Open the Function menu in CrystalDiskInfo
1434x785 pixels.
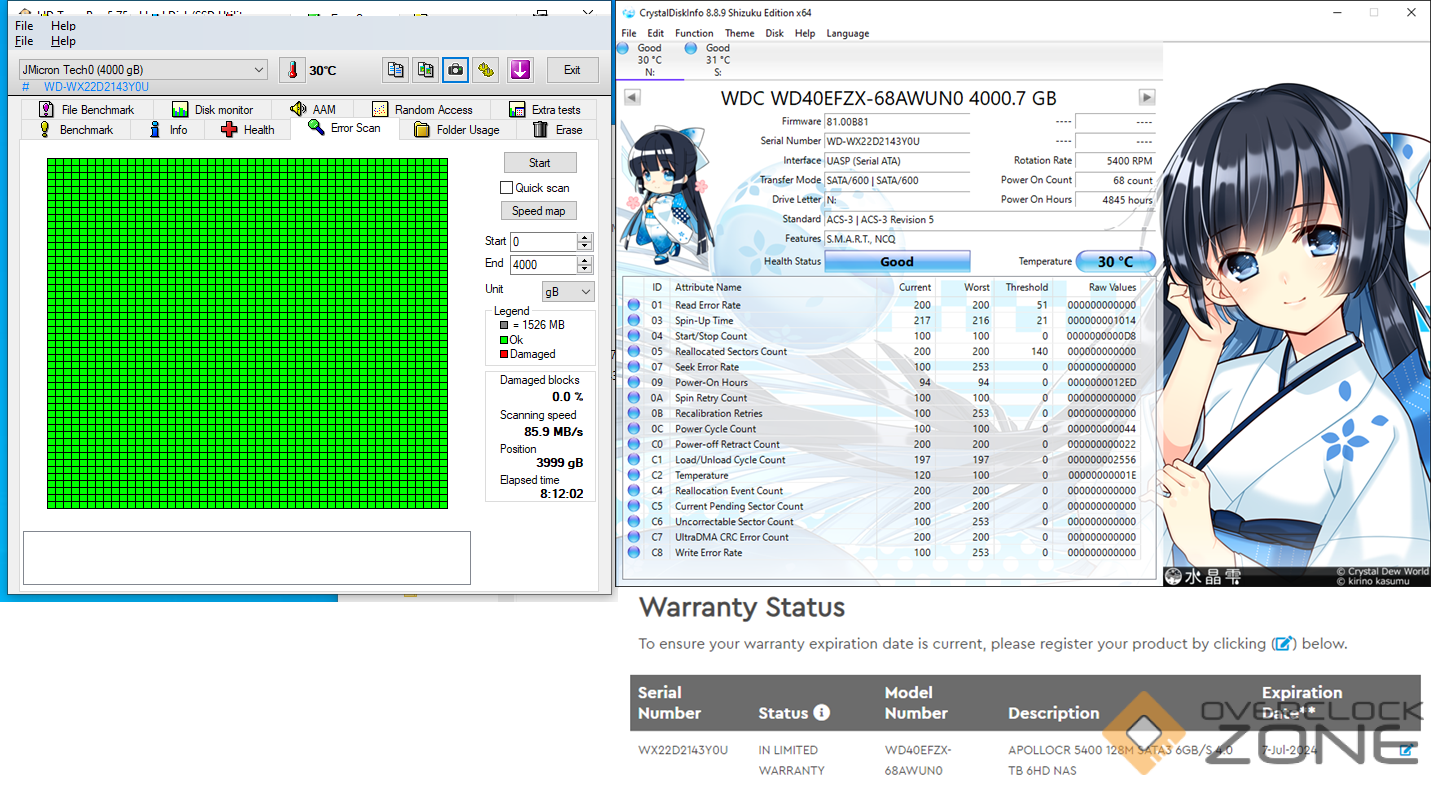[694, 33]
